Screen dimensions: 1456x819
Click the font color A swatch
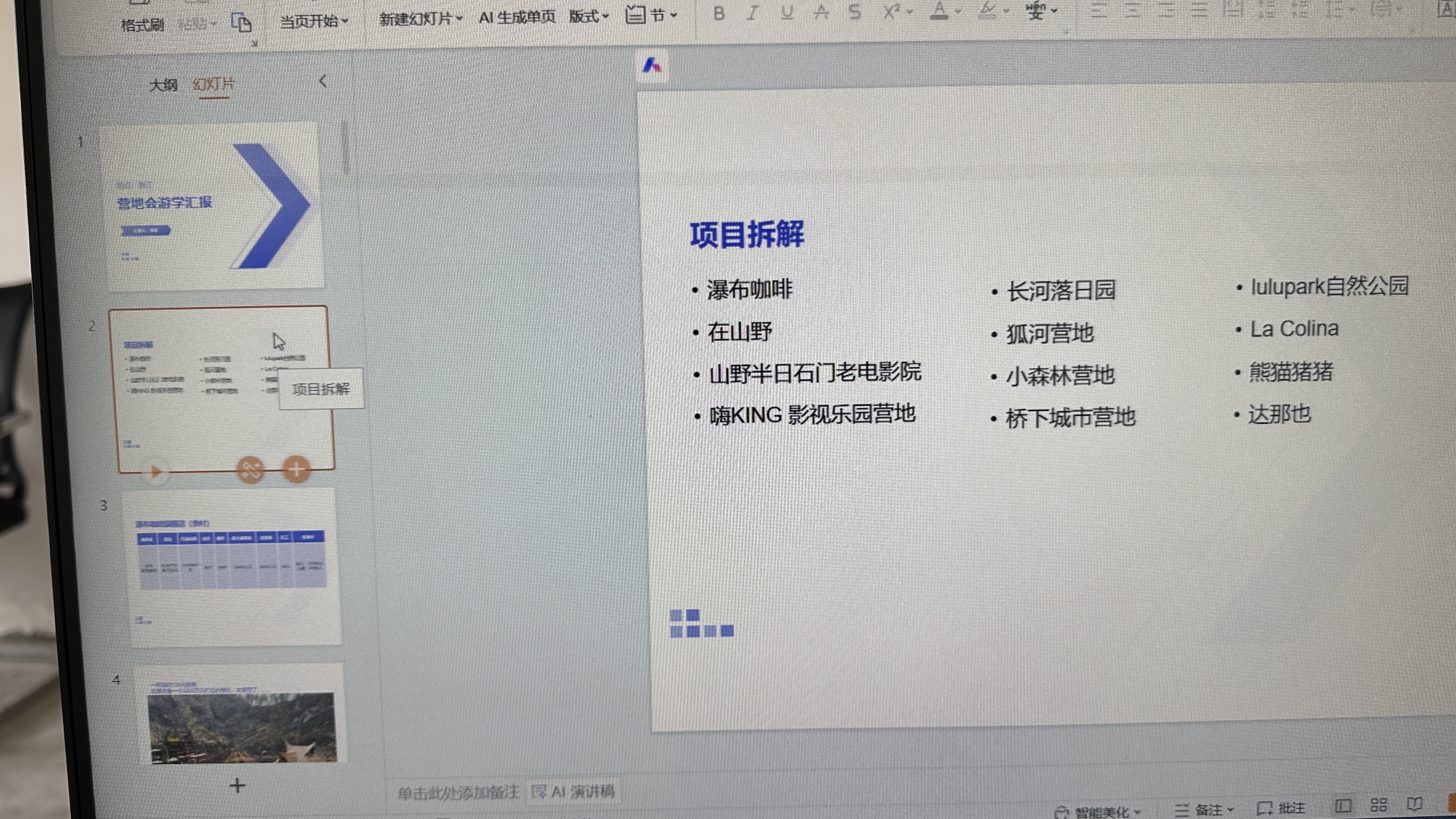939,11
